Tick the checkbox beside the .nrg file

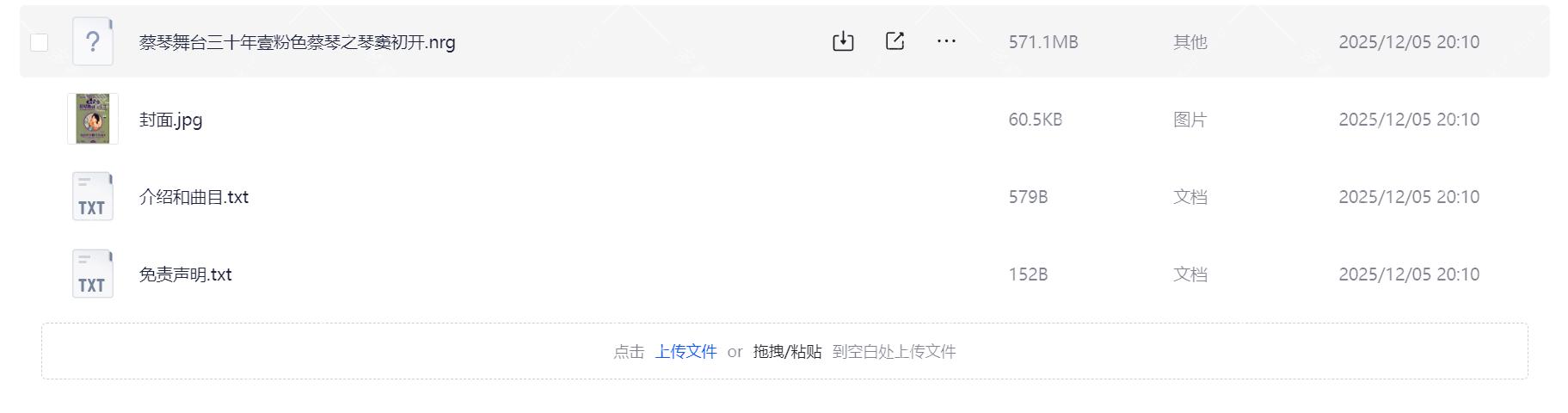(x=39, y=42)
